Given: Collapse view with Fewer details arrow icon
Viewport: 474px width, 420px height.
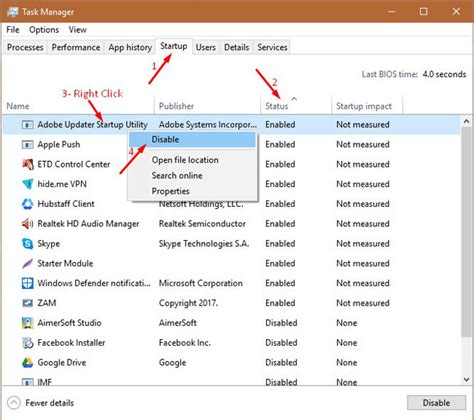Looking at the screenshot, I should (x=14, y=403).
